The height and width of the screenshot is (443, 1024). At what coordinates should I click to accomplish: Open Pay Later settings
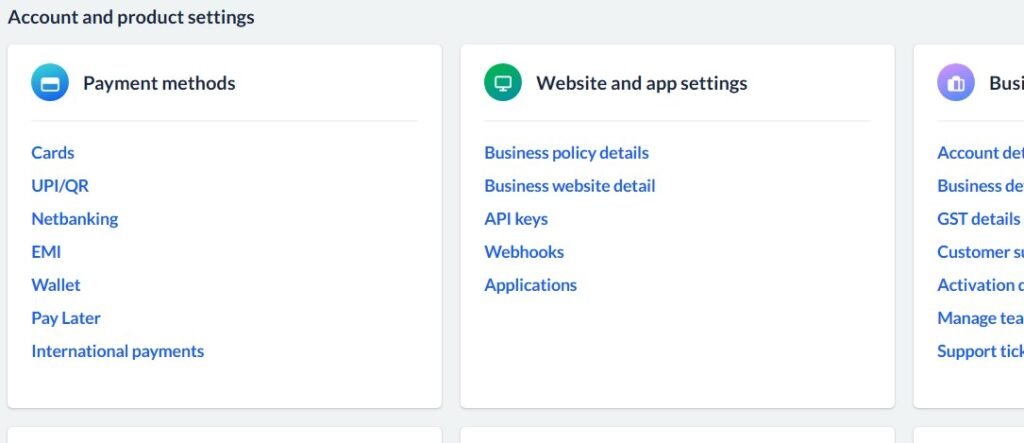[x=66, y=319]
